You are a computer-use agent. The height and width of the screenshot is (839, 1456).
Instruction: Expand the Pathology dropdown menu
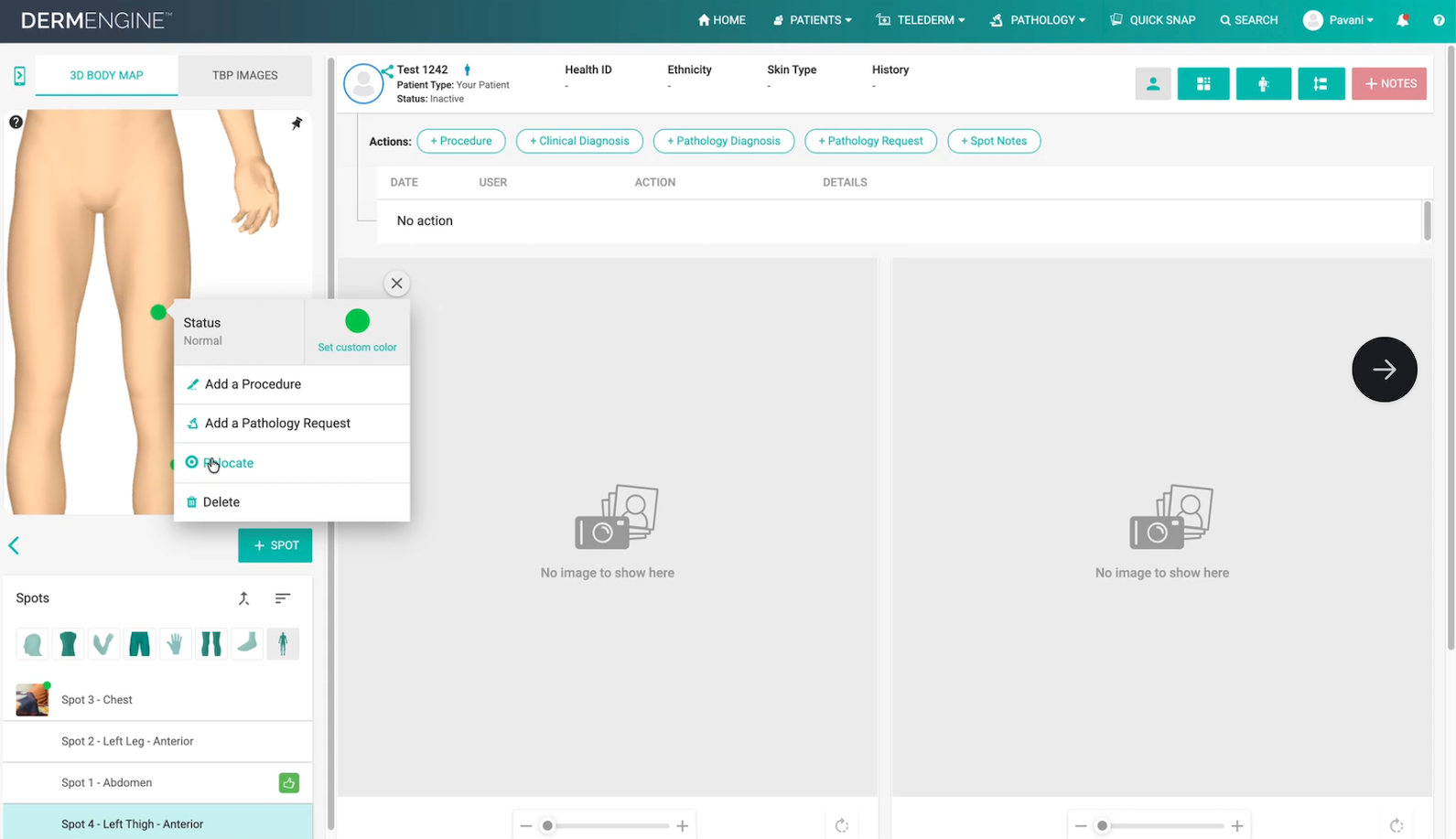(1038, 20)
